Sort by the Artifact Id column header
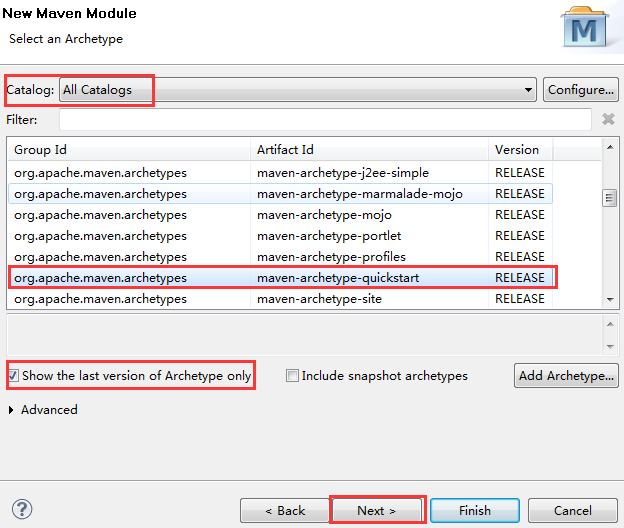The height and width of the screenshot is (528, 624). tap(369, 150)
